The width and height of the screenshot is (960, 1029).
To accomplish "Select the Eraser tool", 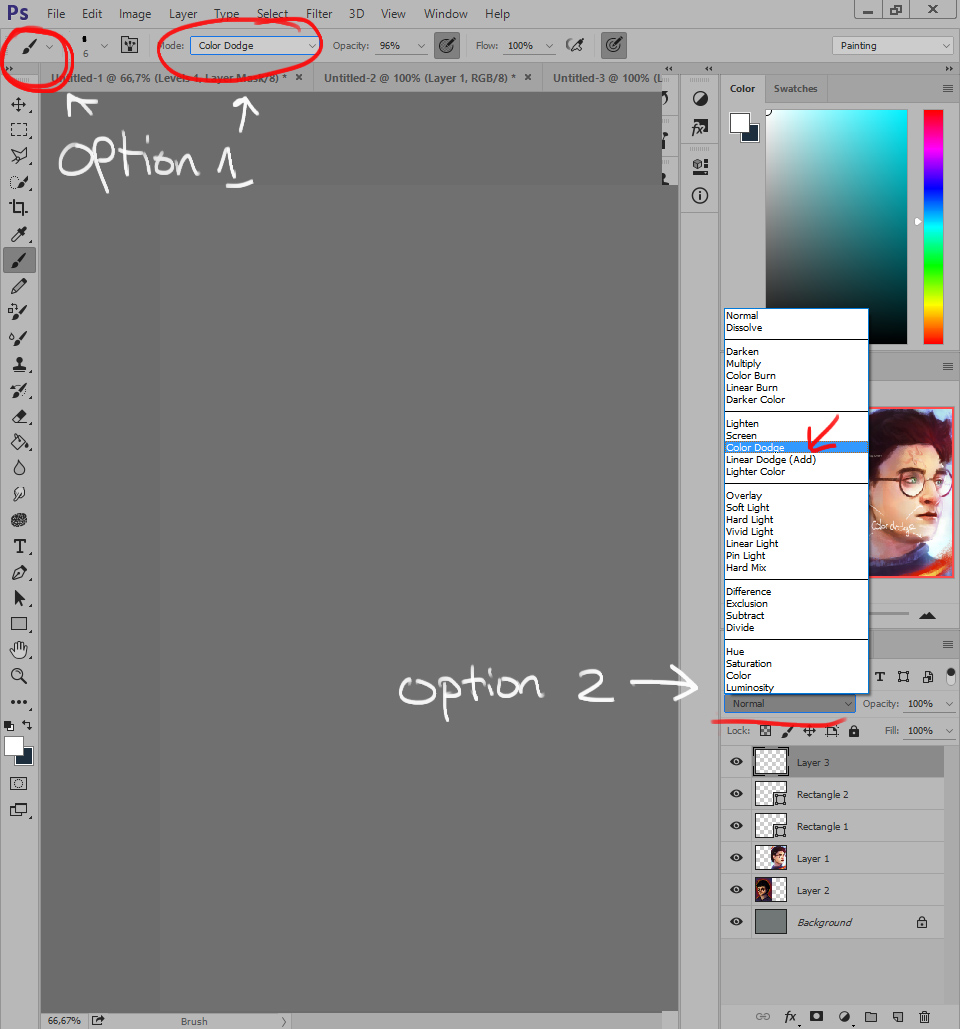I will pos(18,416).
